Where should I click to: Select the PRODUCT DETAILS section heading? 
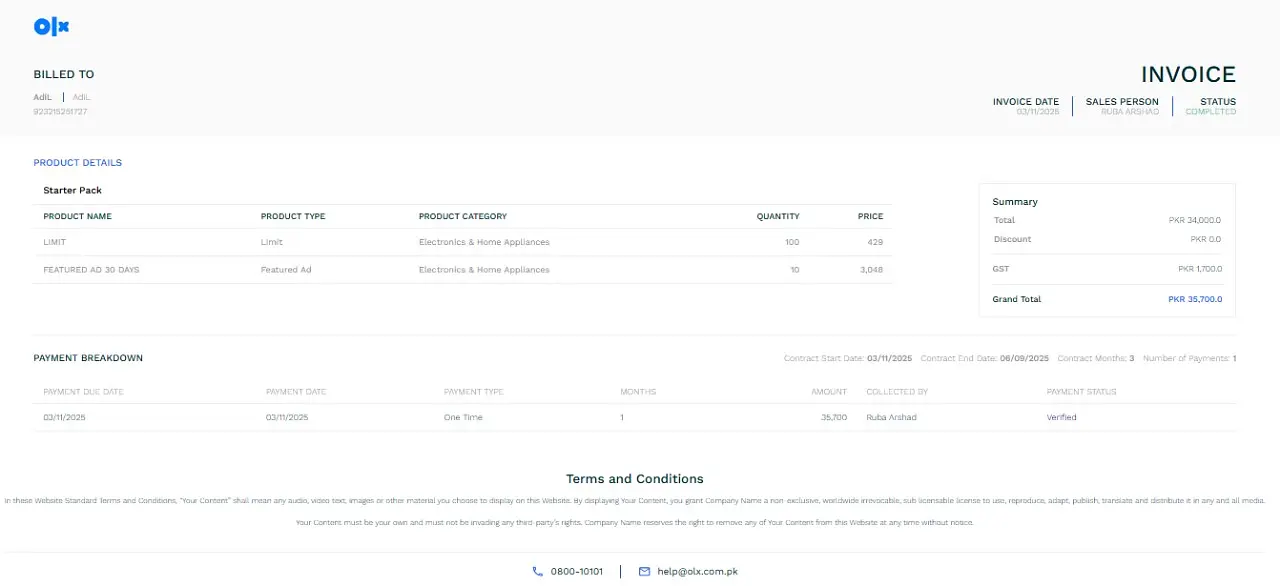click(x=77, y=163)
